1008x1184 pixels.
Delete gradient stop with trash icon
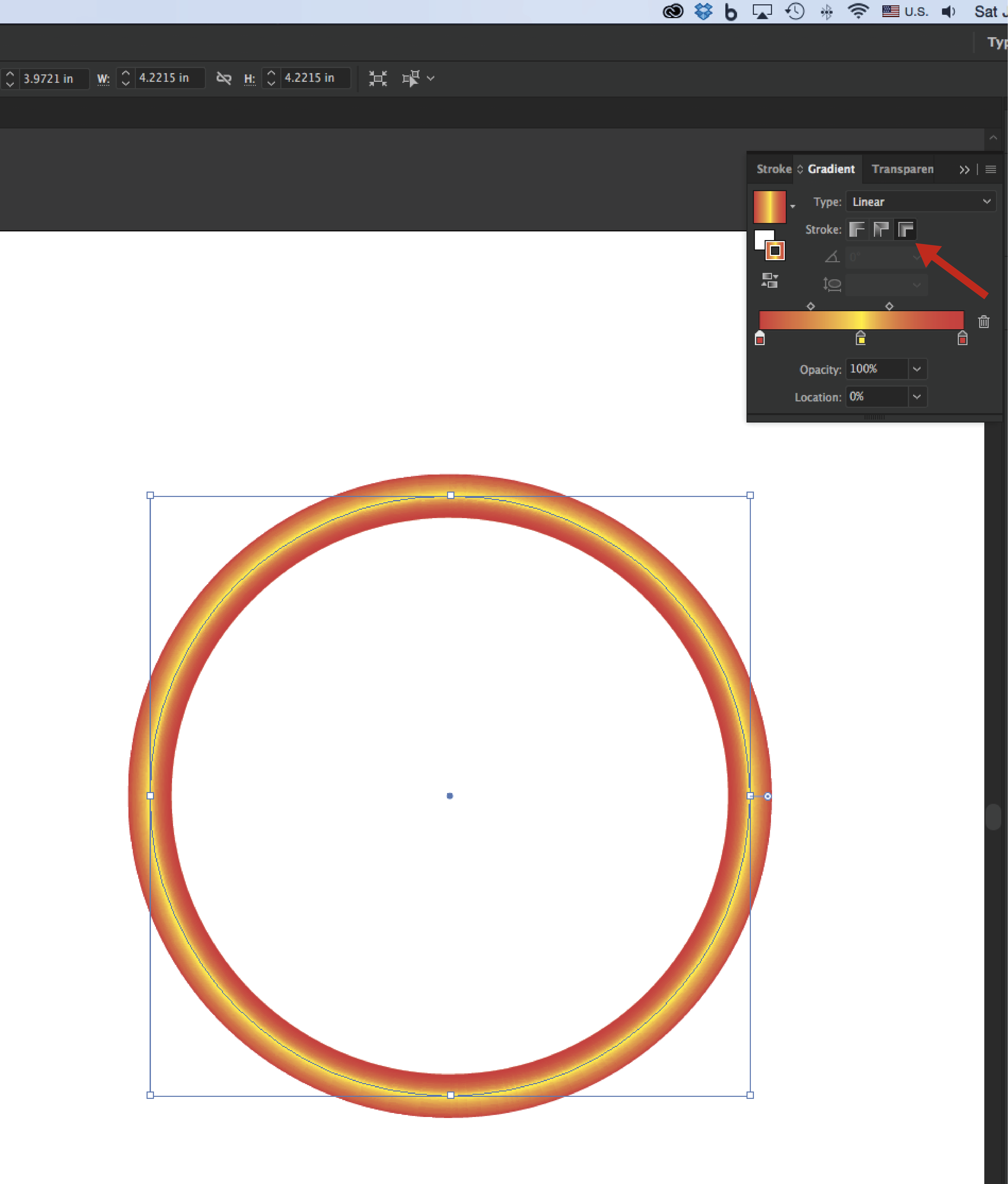[x=984, y=322]
